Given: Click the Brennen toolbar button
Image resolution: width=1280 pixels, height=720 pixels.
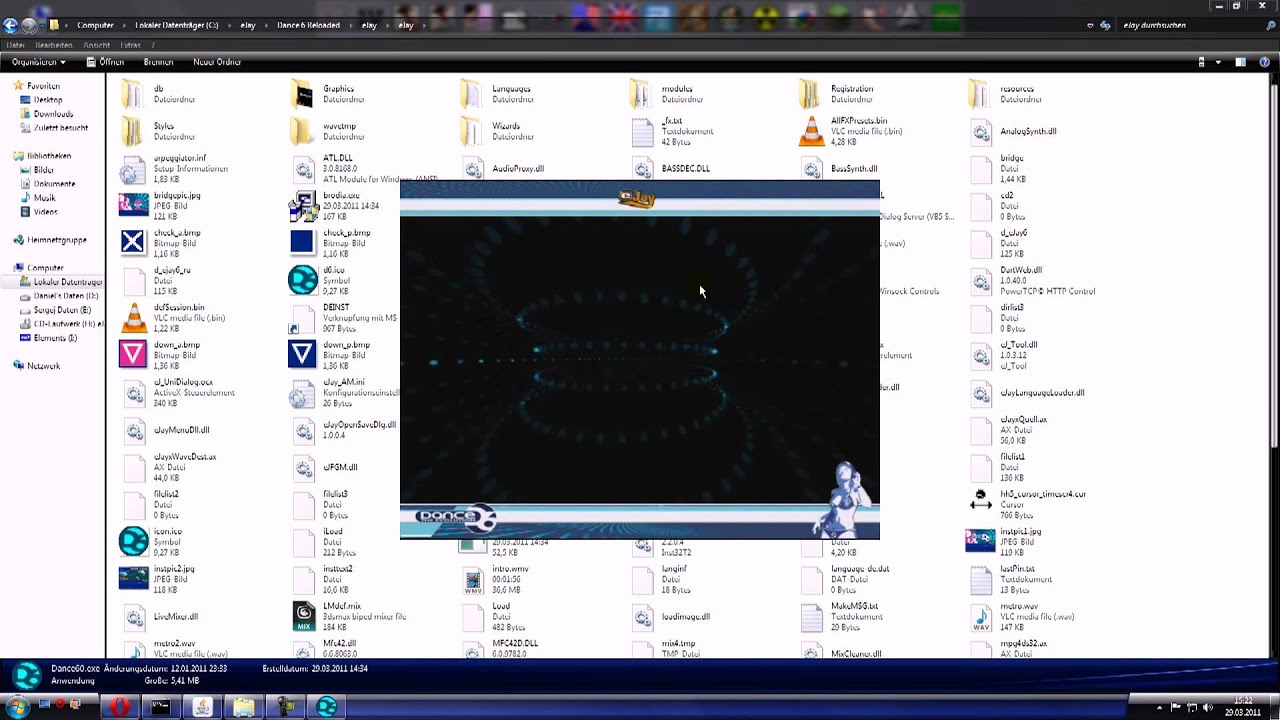Looking at the screenshot, I should point(158,62).
